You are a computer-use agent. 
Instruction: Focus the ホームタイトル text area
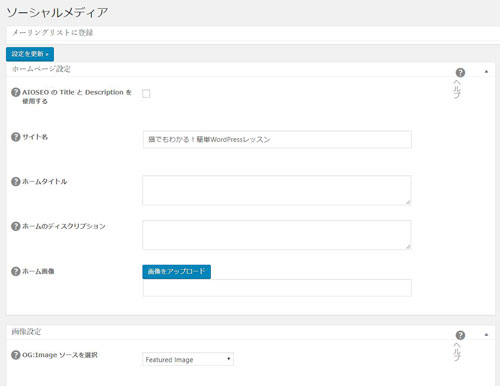[277, 190]
